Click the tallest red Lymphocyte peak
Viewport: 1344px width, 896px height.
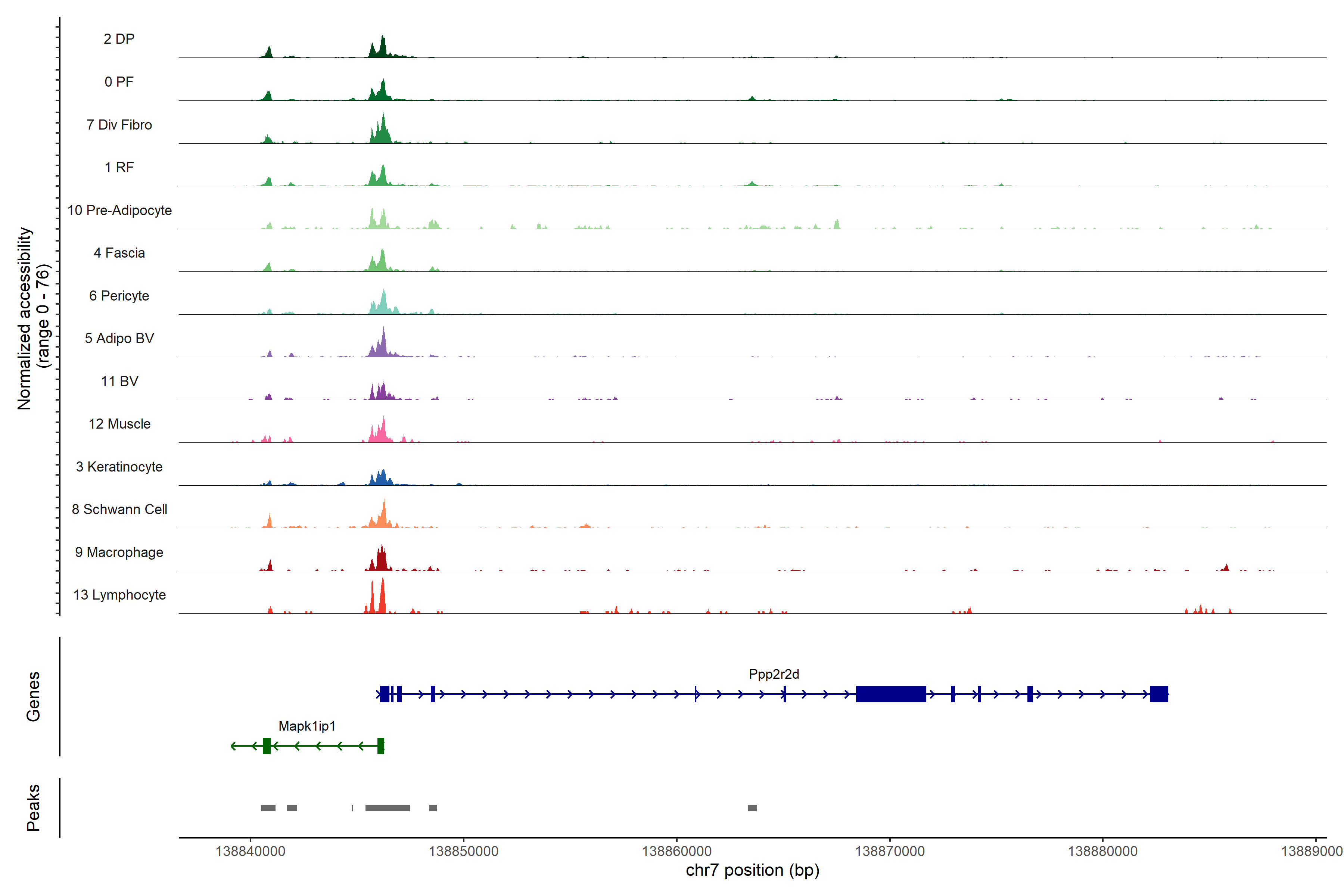(382, 597)
